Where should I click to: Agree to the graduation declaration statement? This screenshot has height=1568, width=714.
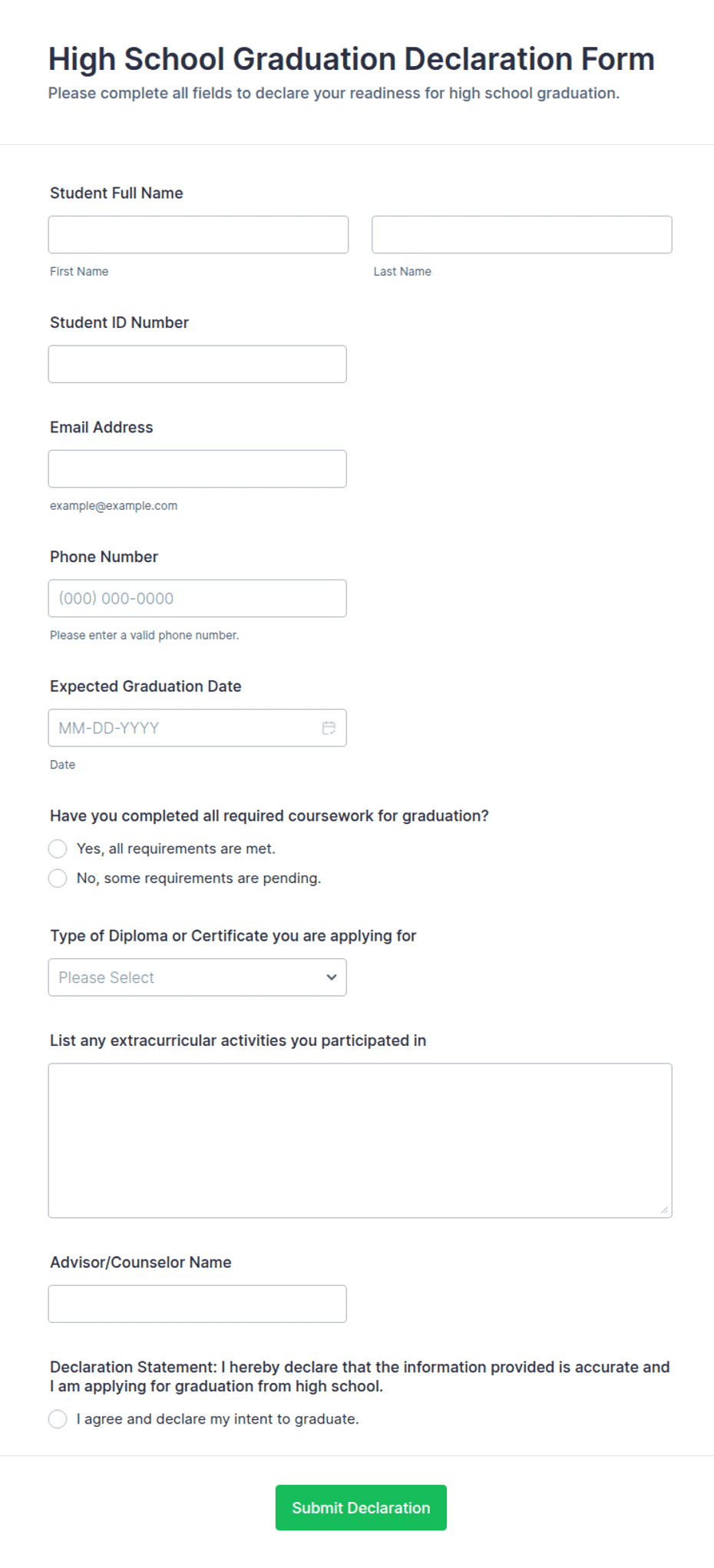tap(58, 1419)
